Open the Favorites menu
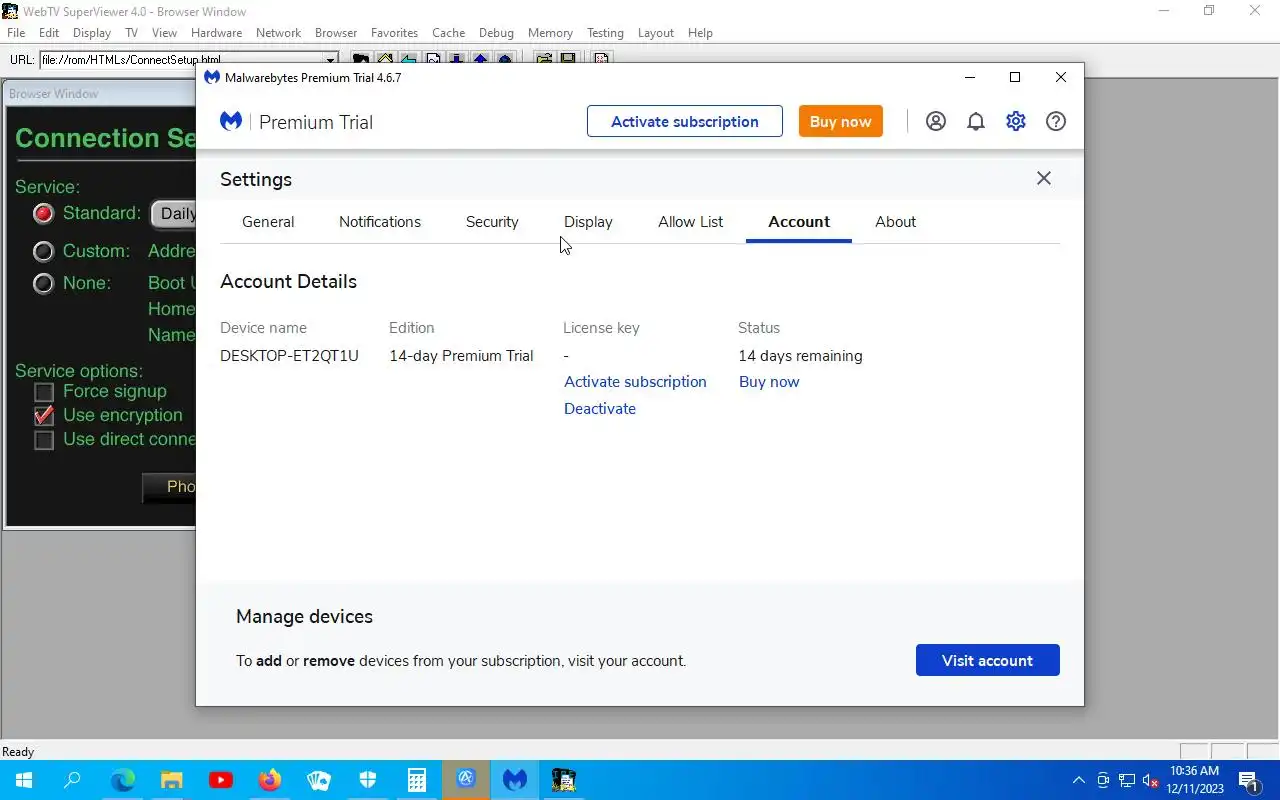Screen dimensions: 1280x800 point(394,33)
